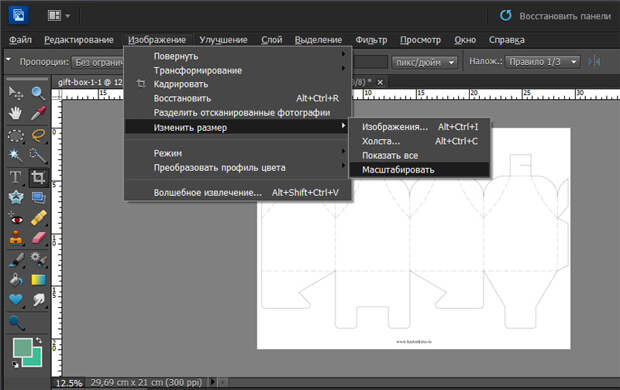Open the Правило 1/3 overlay dropdown
Image resolution: width=620 pixels, height=390 pixels.
542,62
